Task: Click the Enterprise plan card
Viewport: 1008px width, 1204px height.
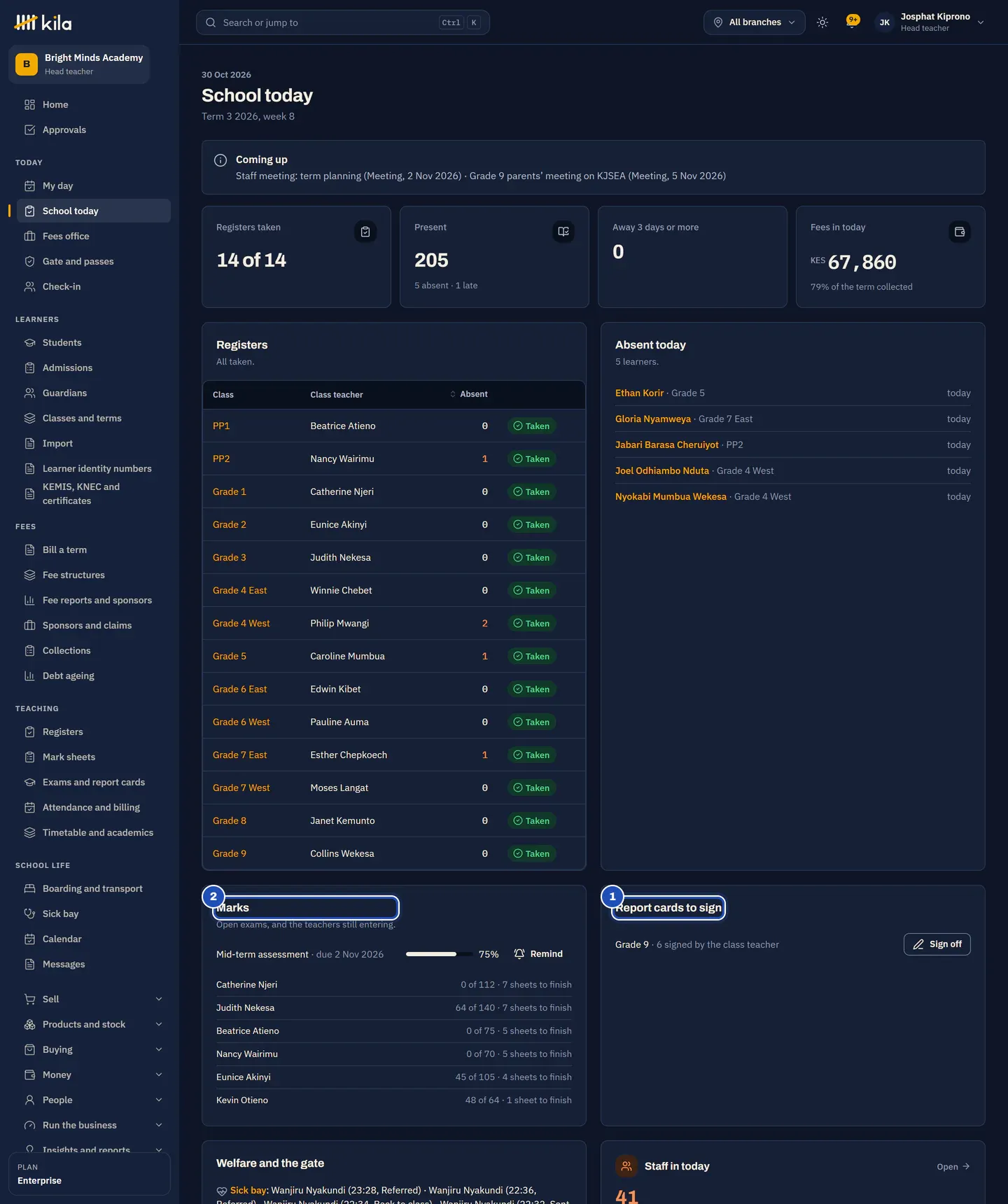Action: [x=90, y=1174]
